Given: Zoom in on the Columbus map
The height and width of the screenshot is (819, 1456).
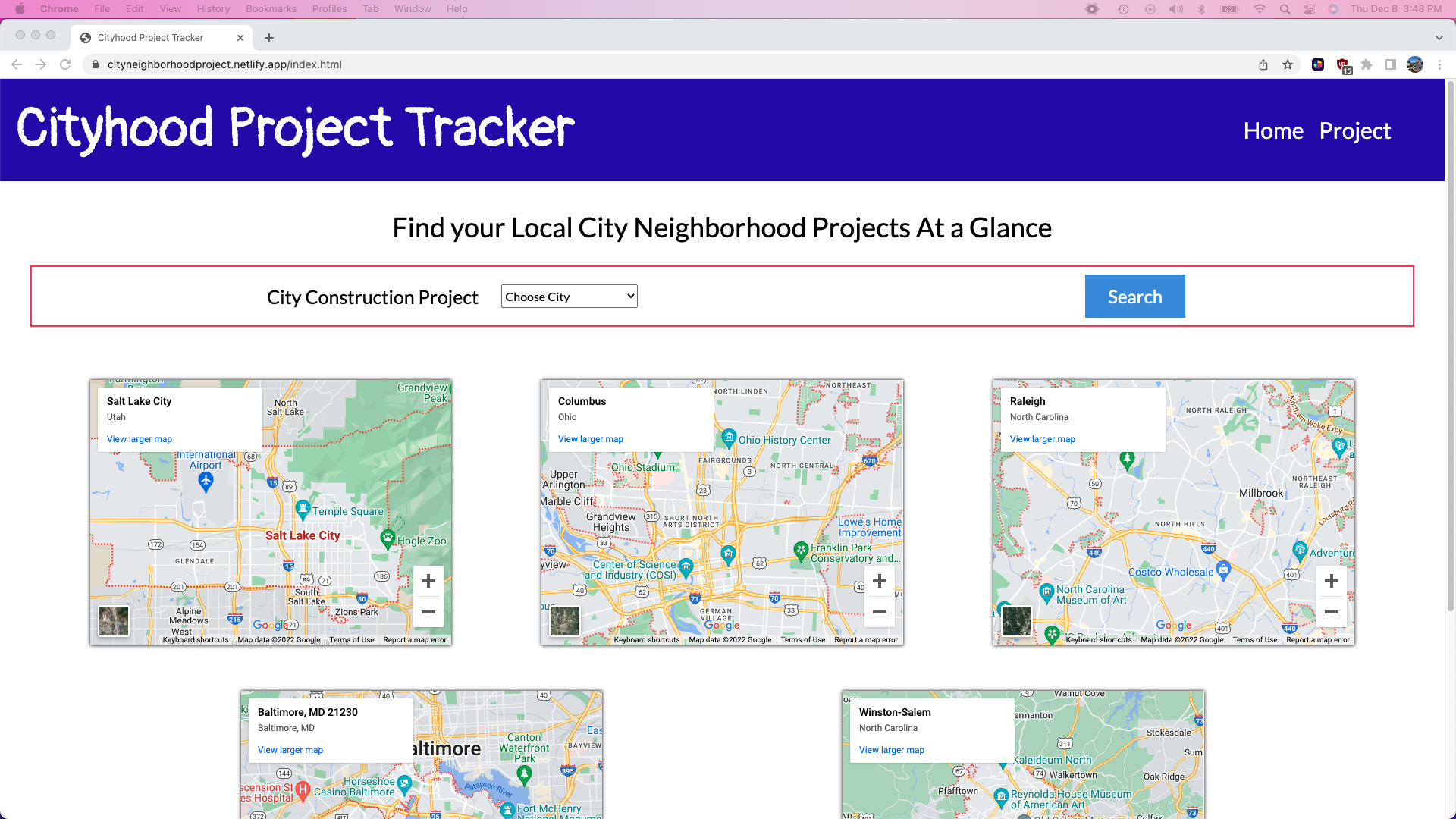Looking at the screenshot, I should tap(880, 581).
